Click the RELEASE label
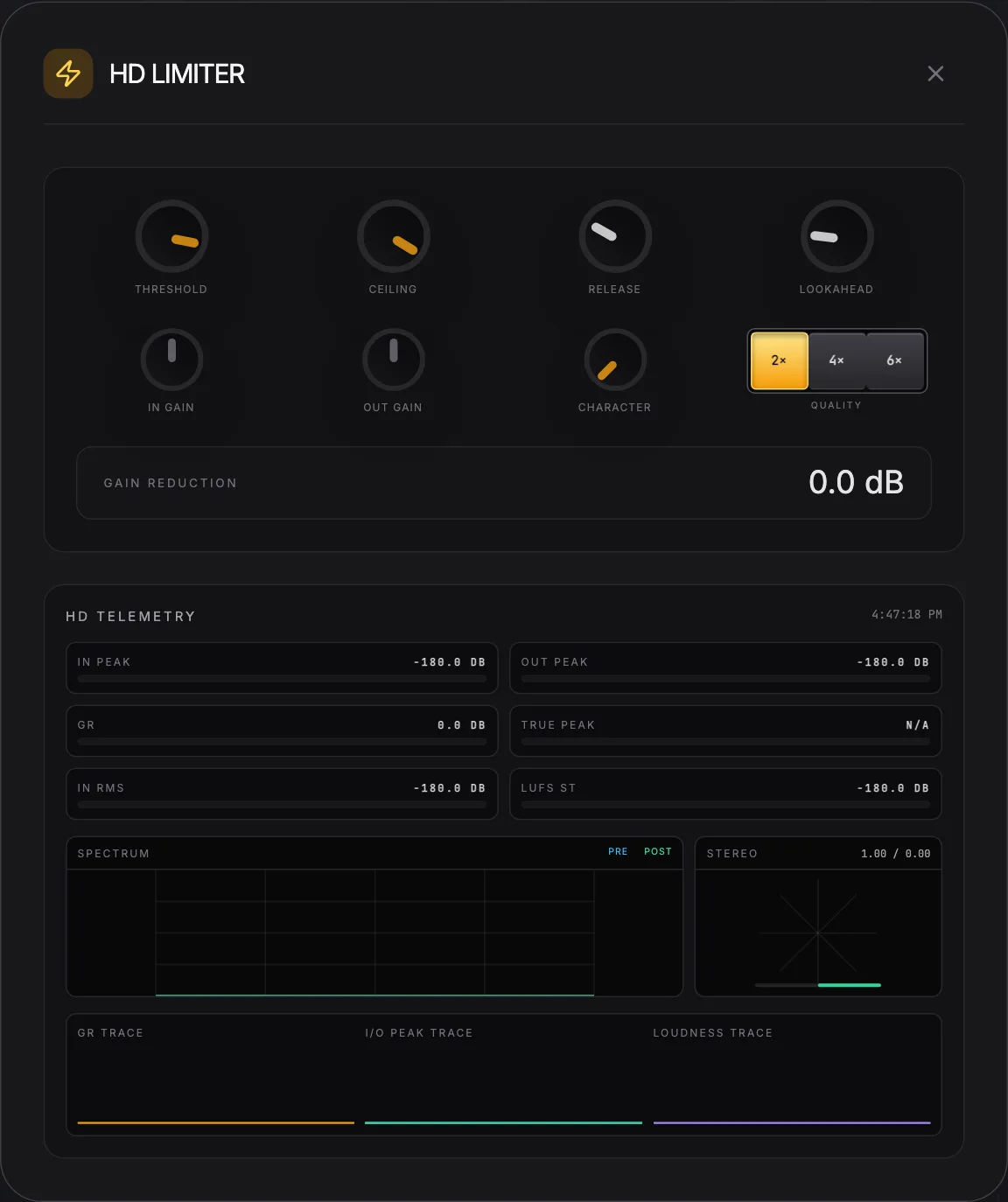 pos(615,290)
